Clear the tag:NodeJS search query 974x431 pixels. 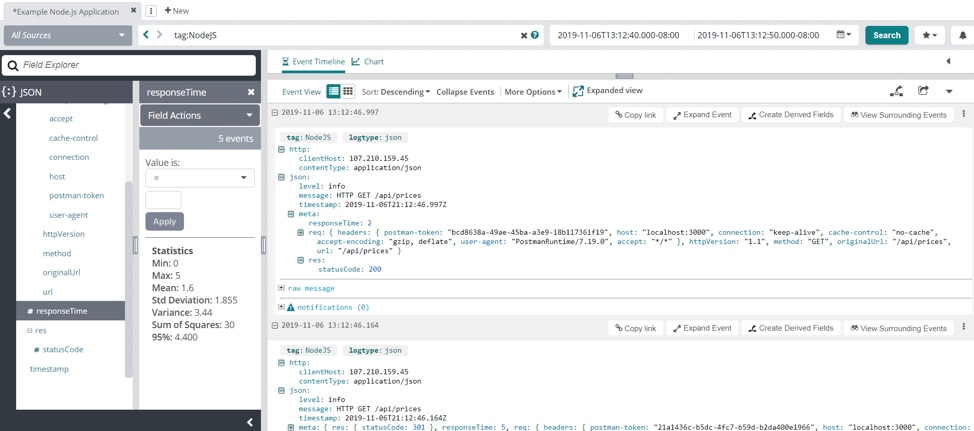(523, 35)
